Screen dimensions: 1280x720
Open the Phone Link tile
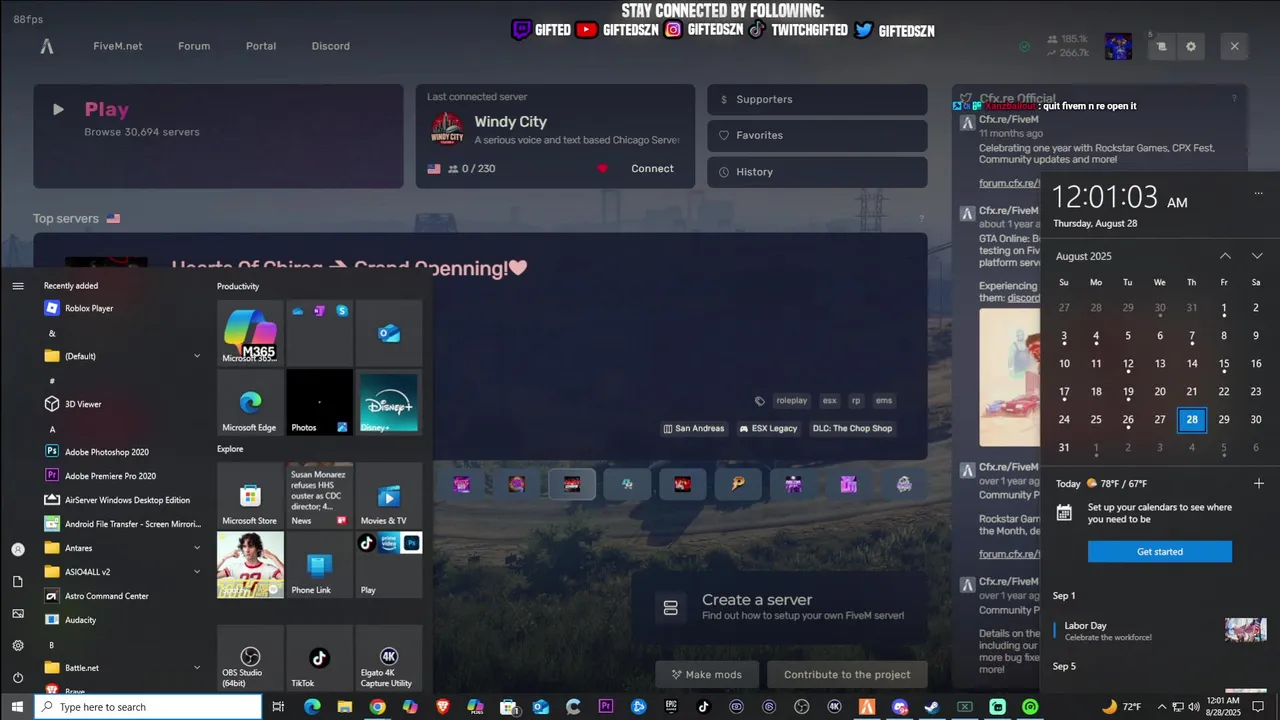(x=320, y=565)
